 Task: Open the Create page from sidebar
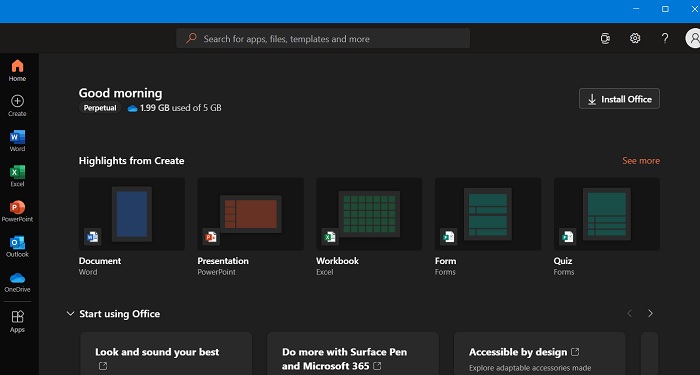[17, 106]
